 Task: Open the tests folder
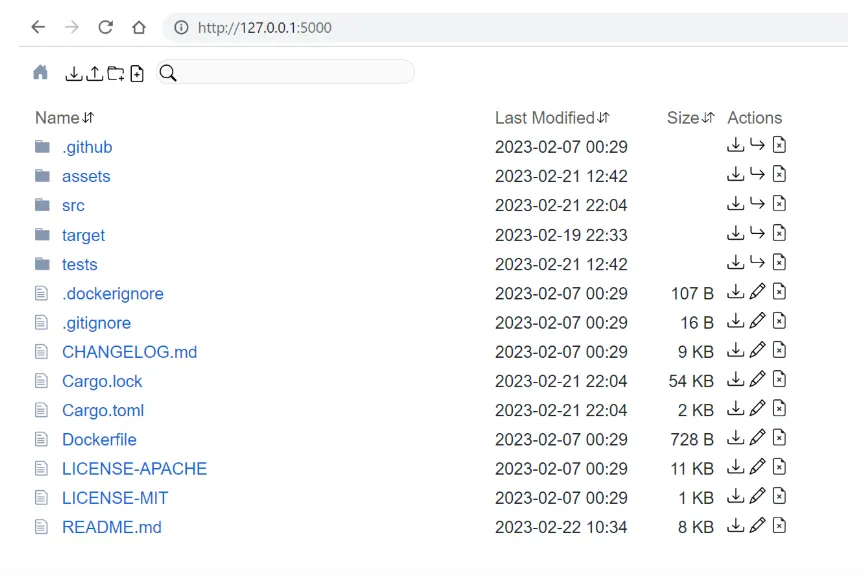point(79,264)
